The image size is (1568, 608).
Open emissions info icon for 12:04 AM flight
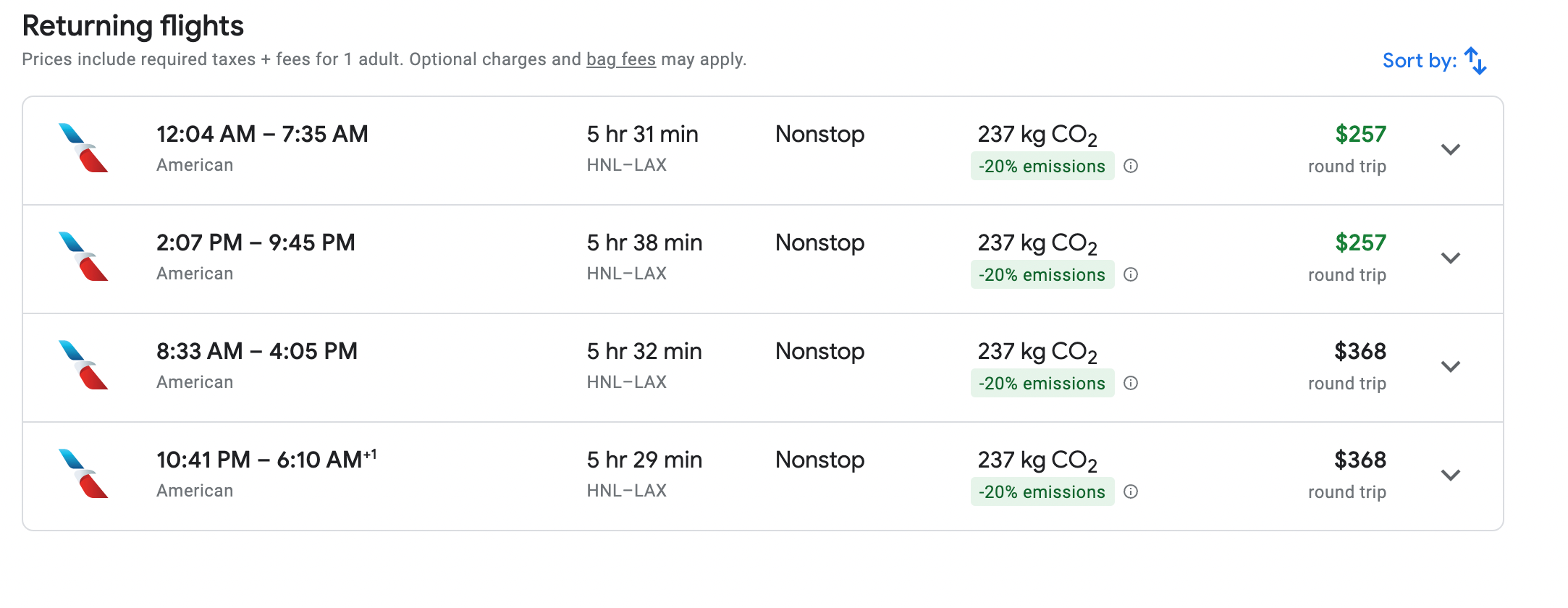point(1131,166)
